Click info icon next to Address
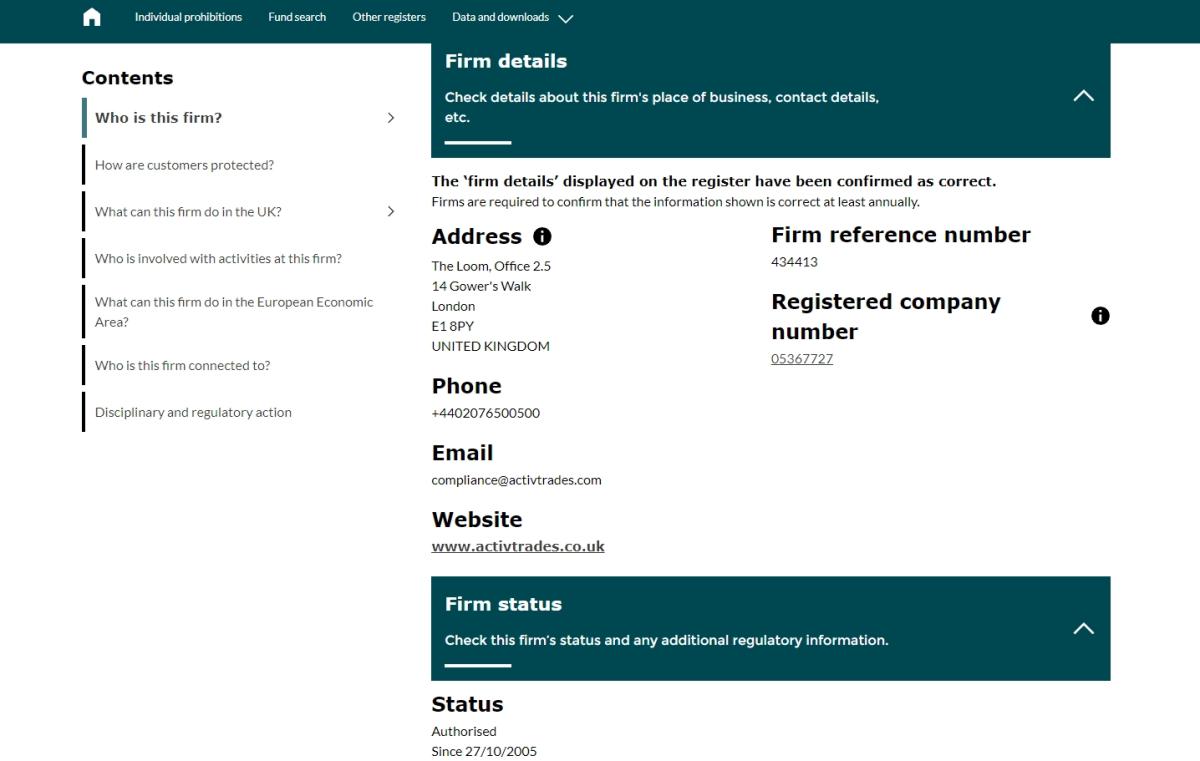 coord(542,237)
